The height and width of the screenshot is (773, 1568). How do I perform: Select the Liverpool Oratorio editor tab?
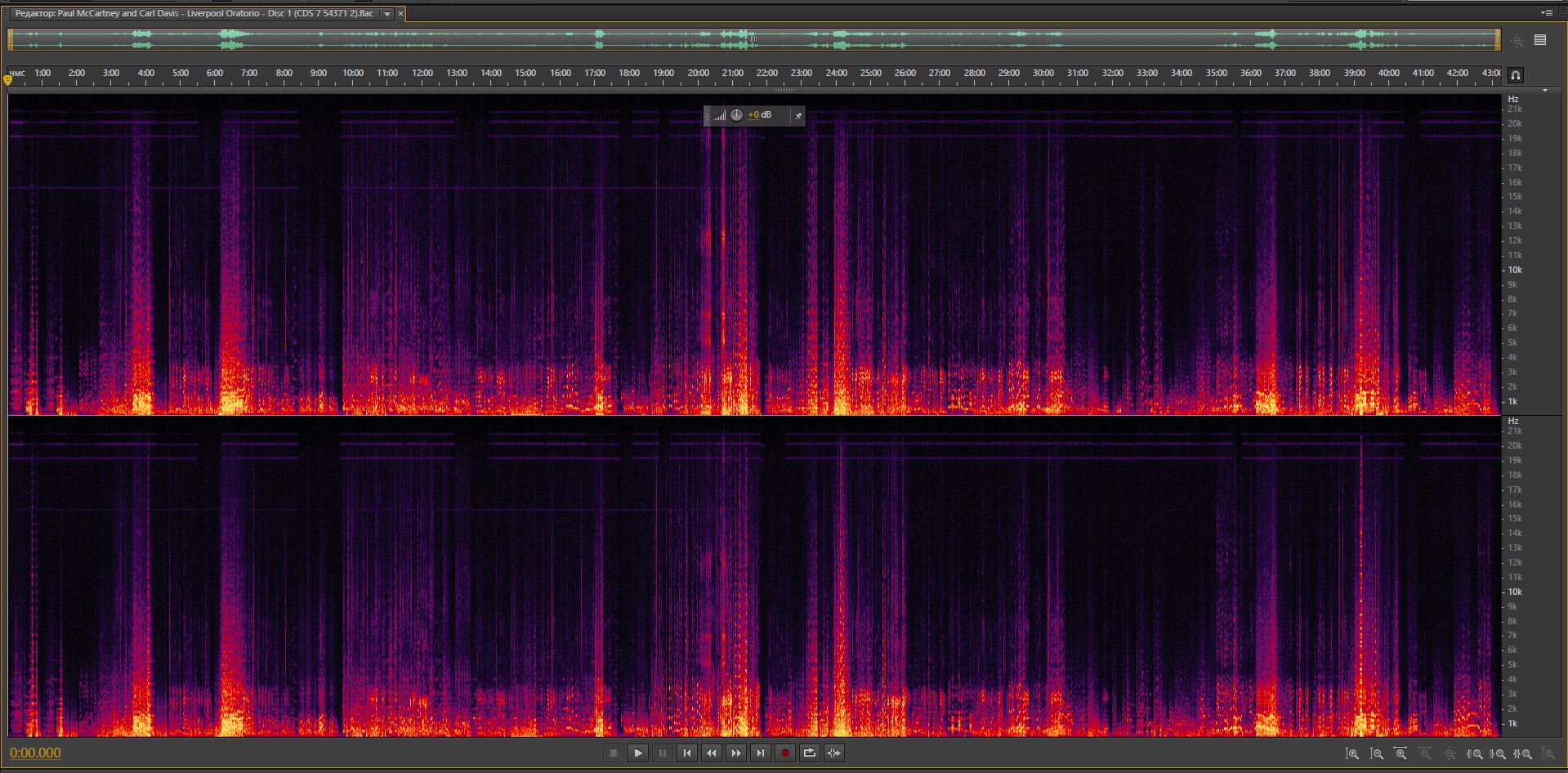pyautogui.click(x=194, y=14)
